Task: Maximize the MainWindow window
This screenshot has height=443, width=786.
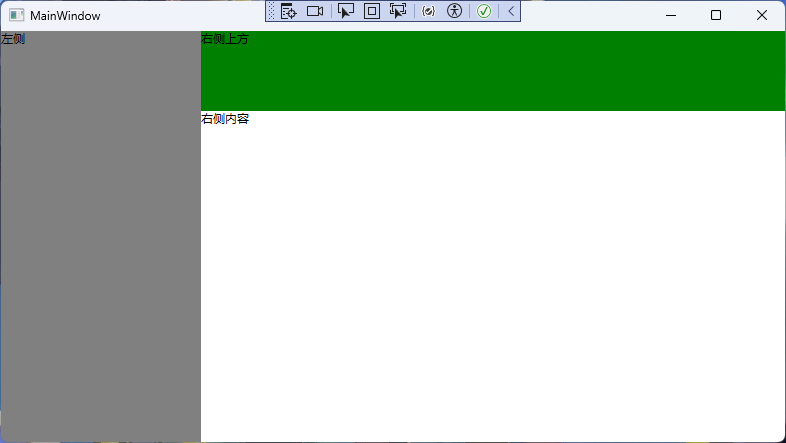Action: 716,15
